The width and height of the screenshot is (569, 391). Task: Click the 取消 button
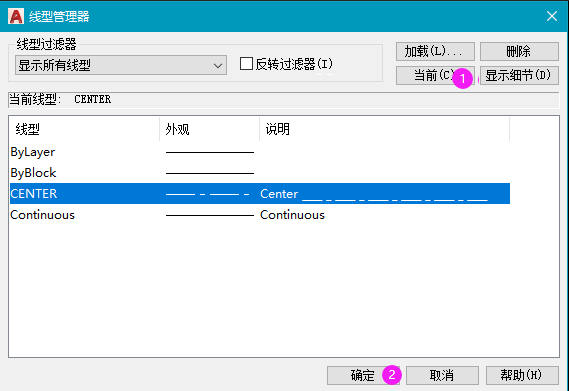[x=442, y=375]
